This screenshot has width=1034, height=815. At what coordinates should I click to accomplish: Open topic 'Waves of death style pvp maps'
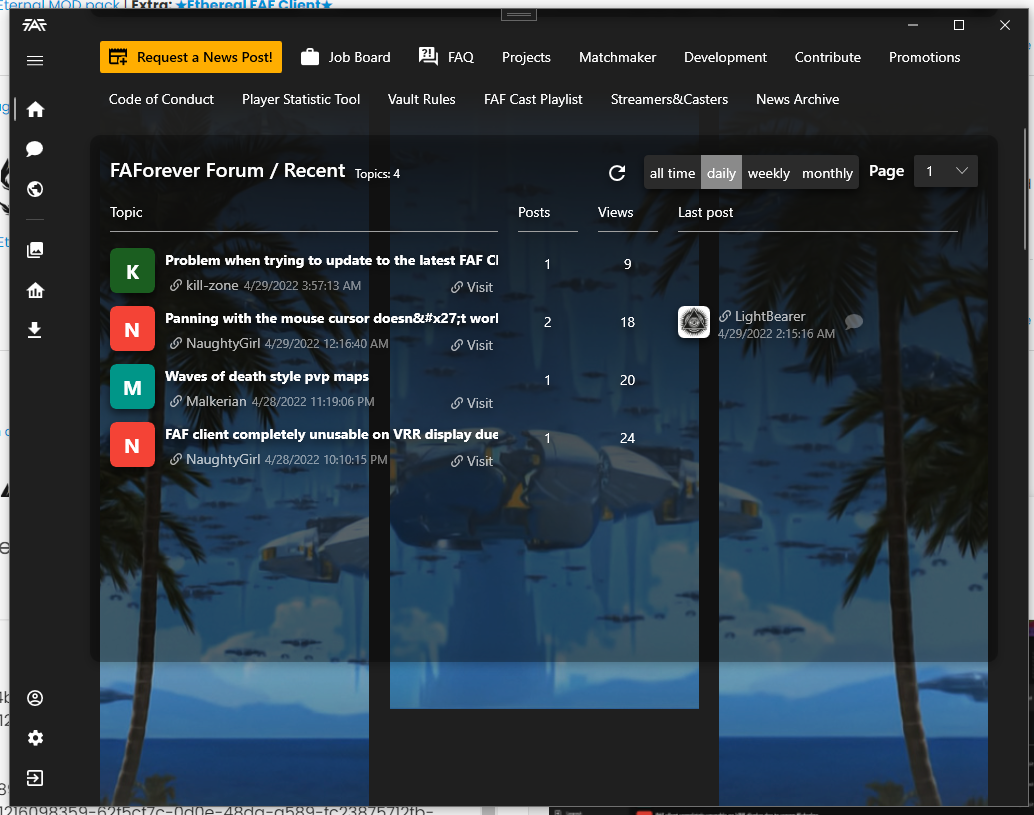(x=266, y=377)
